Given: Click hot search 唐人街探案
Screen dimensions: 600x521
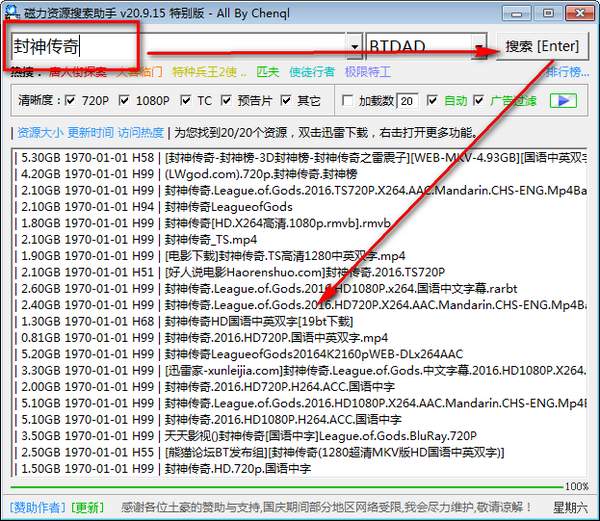Looking at the screenshot, I should (x=78, y=72).
